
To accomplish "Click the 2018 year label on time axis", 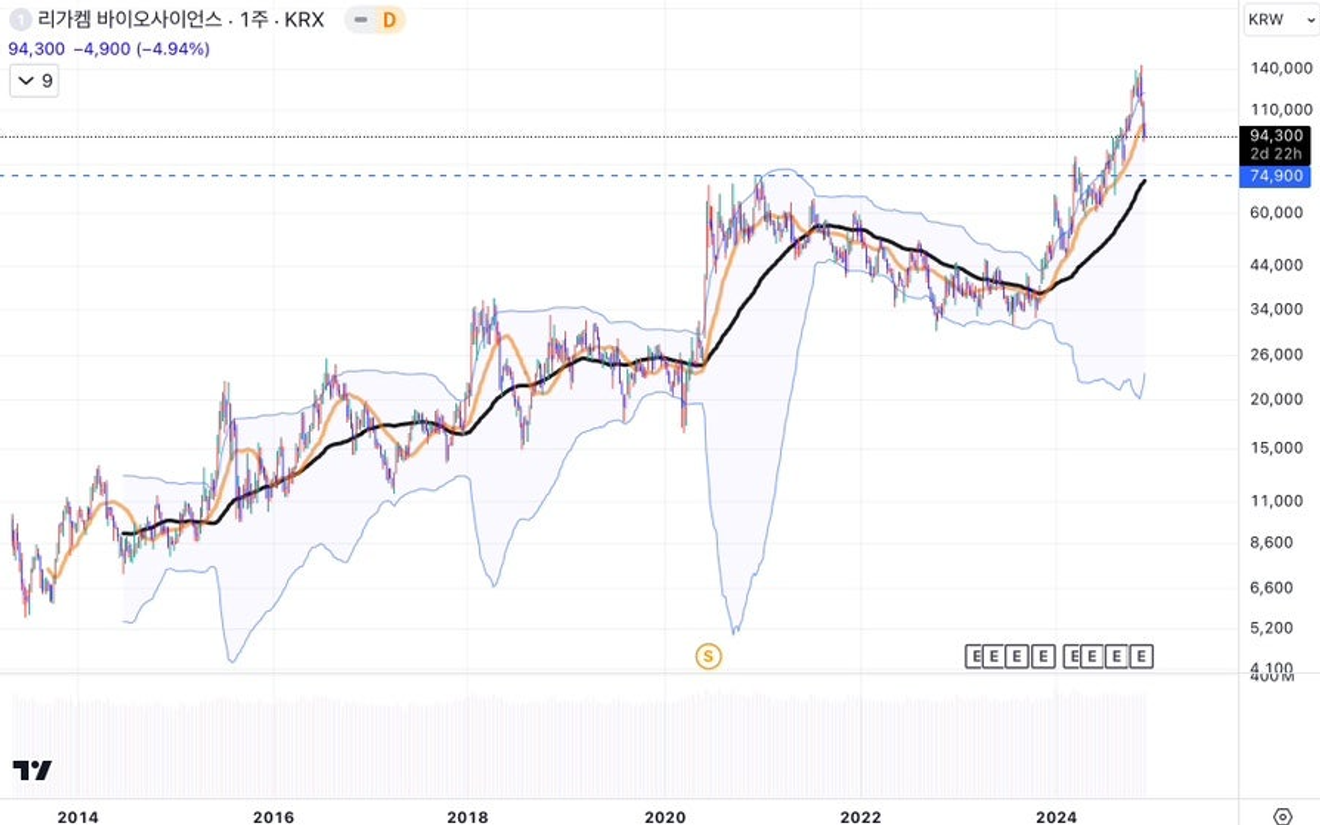I will point(468,817).
